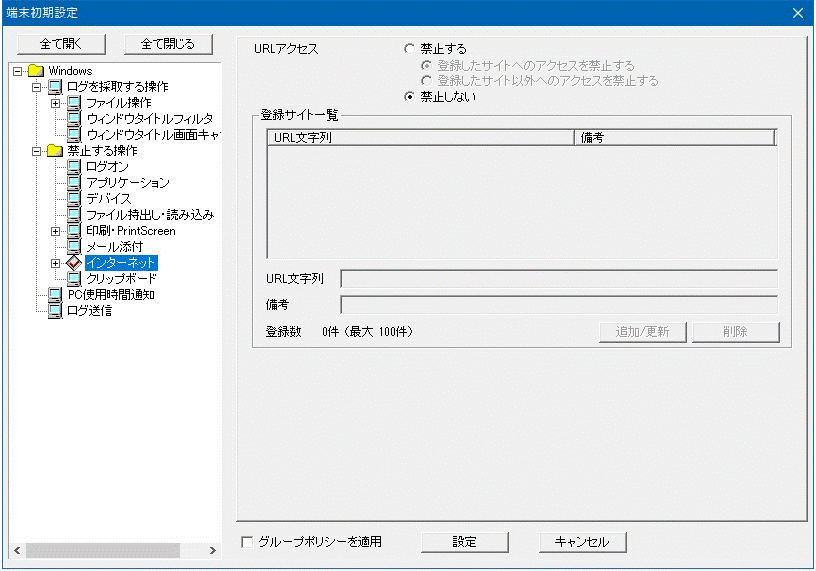Select the ログオン tree item
Screen dimensions: 816x571
pos(107,167)
